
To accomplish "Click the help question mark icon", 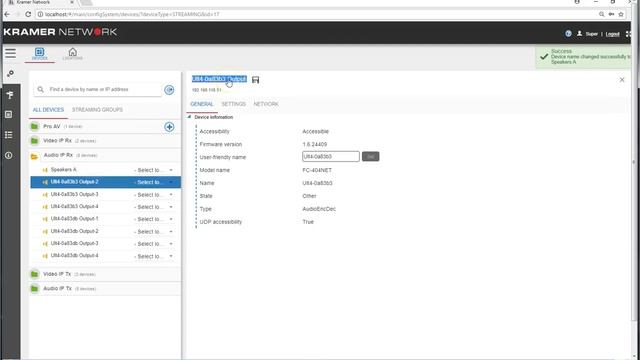I will [568, 33].
